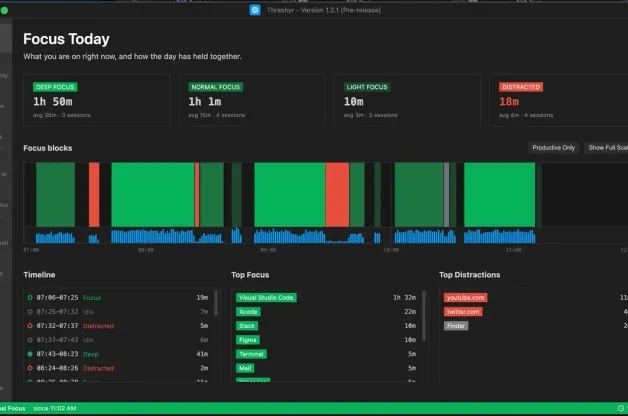The width and height of the screenshot is (628, 416).
Task: Click the 08:24–08:26 time range text
Action: coord(57,368)
